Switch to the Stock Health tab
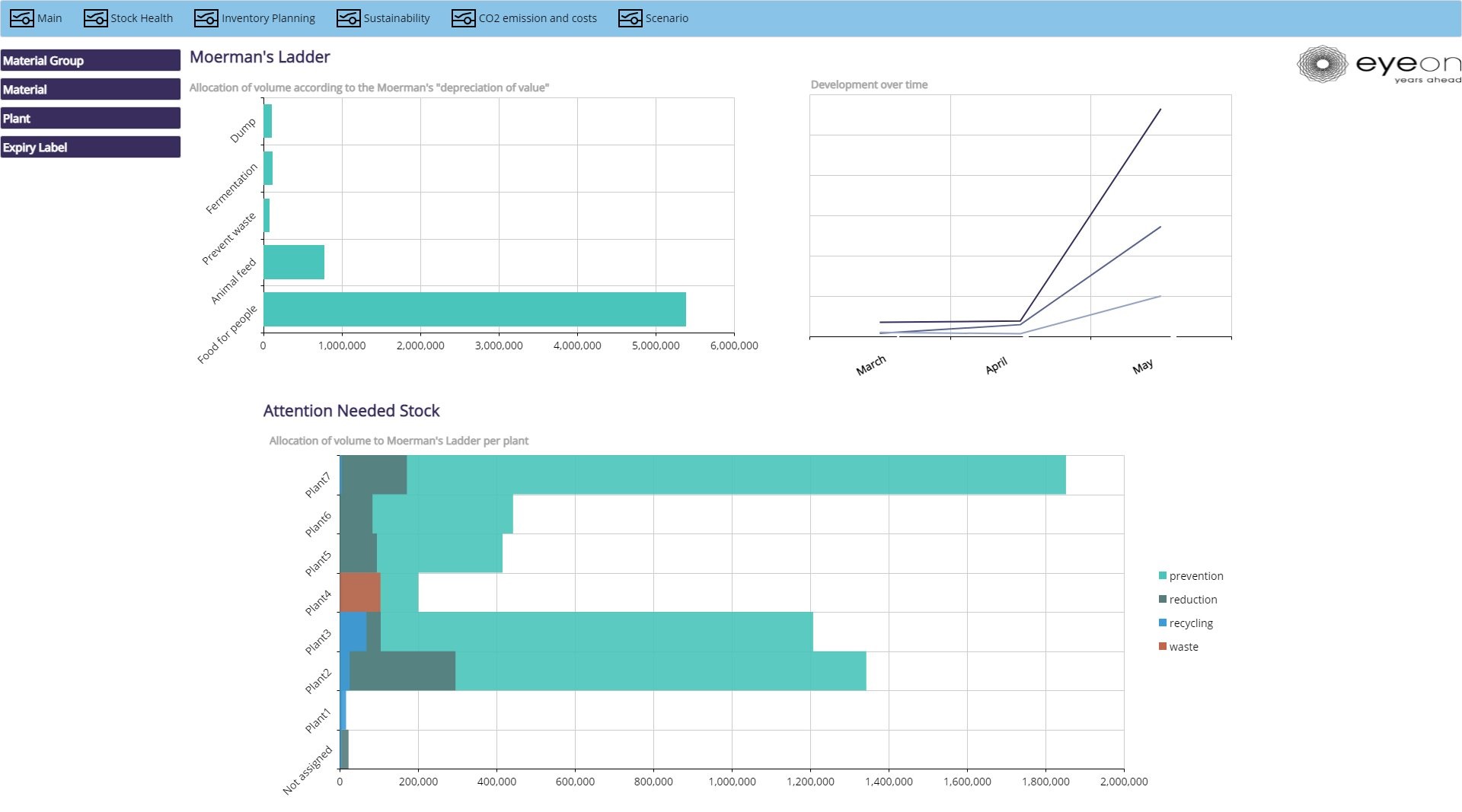The image size is (1462, 812). pyautogui.click(x=141, y=18)
